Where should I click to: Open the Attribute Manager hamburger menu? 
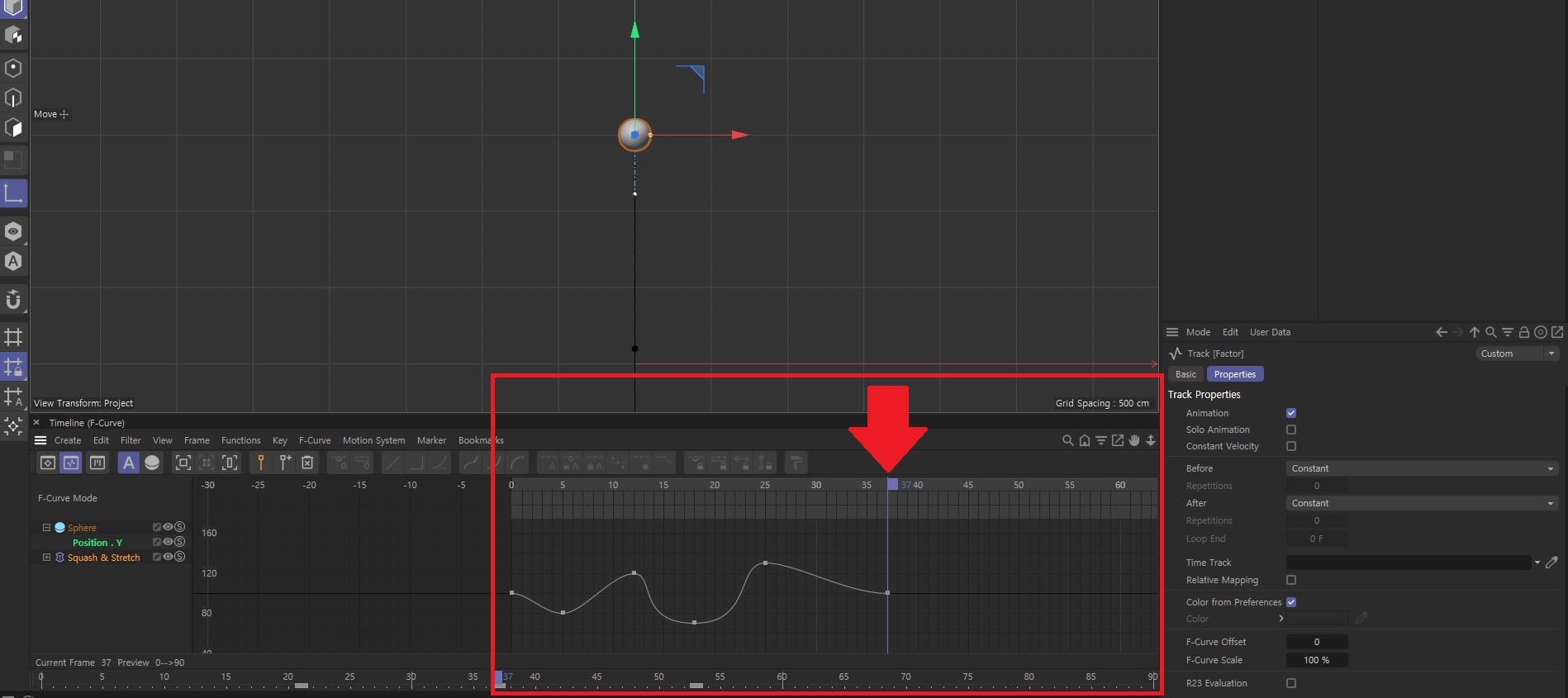1172,332
